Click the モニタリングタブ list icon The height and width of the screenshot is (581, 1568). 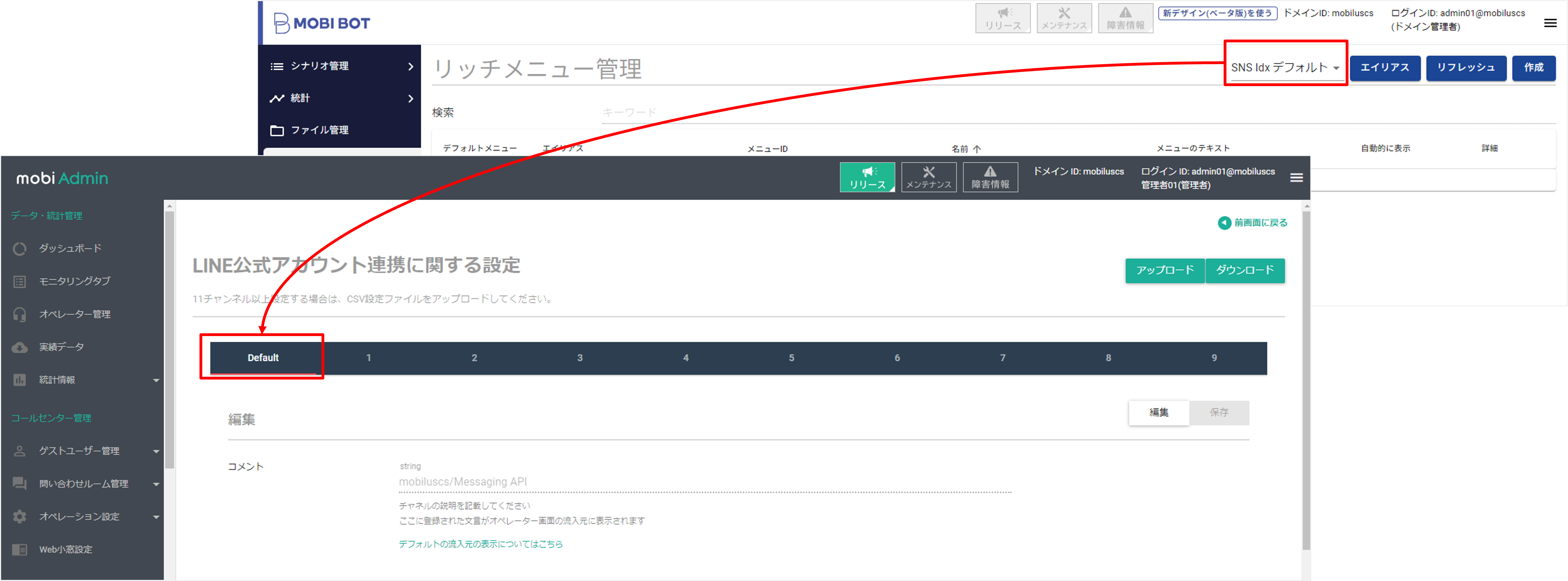coord(20,281)
